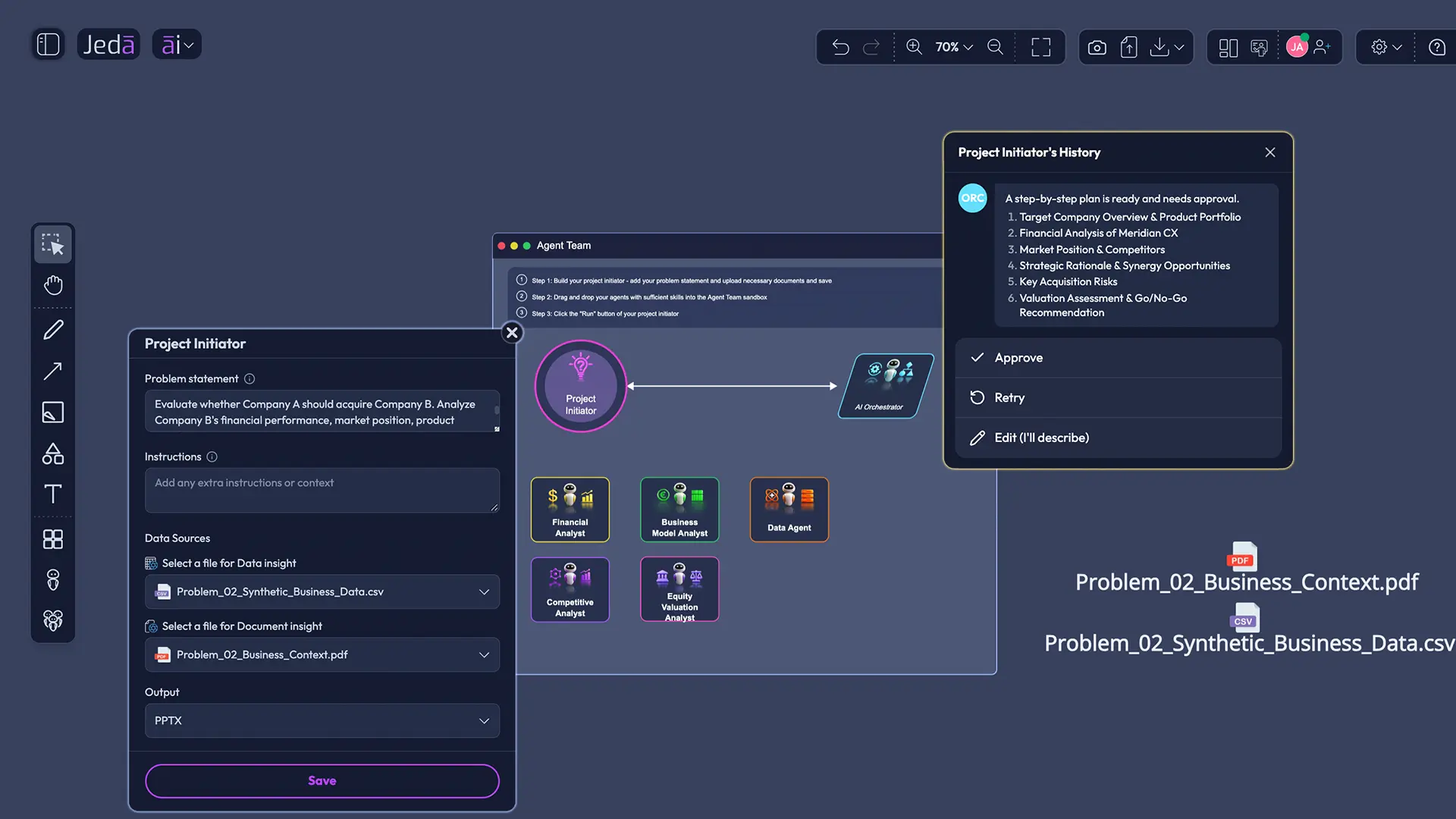Close the Project Initiator panel
The height and width of the screenshot is (819, 1456).
click(512, 332)
